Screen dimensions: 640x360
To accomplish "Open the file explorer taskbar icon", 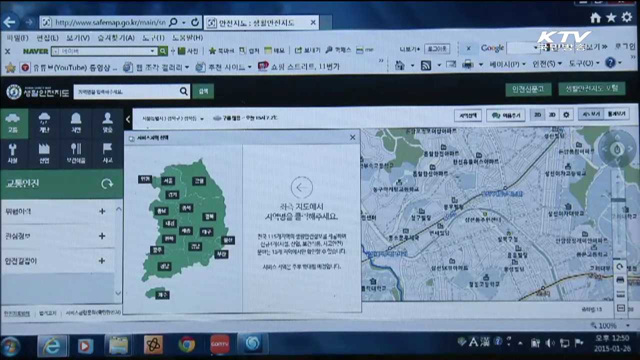I will point(118,345).
